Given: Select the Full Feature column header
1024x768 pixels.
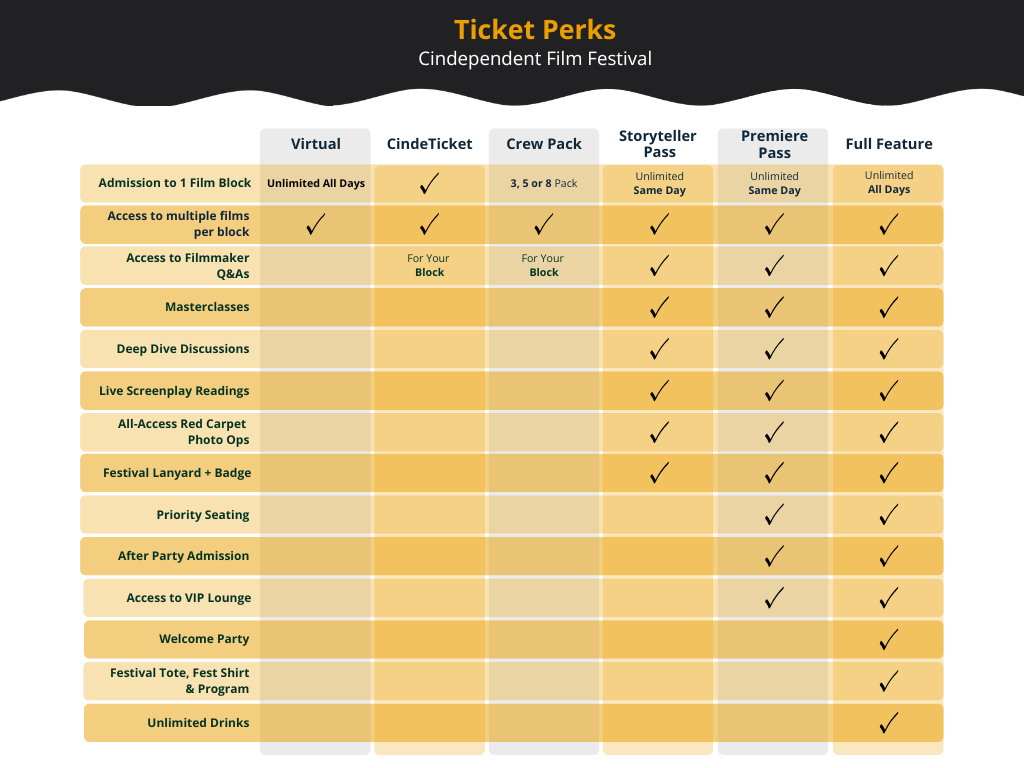Looking at the screenshot, I should point(889,144).
